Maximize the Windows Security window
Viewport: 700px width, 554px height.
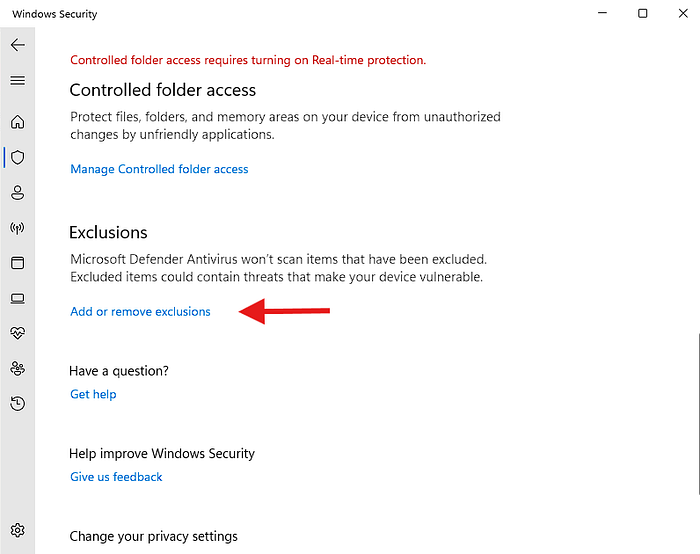[642, 13]
